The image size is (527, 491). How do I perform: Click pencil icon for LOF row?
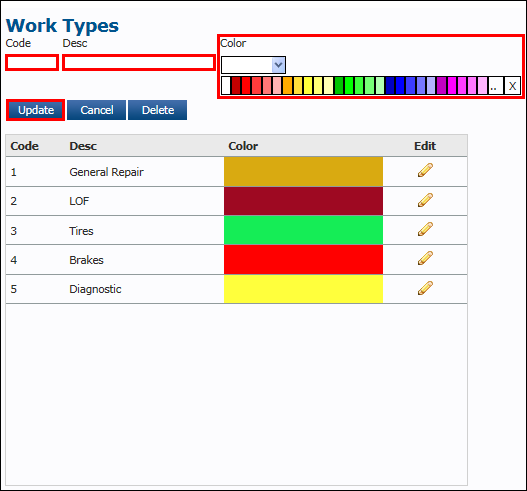[x=425, y=200]
